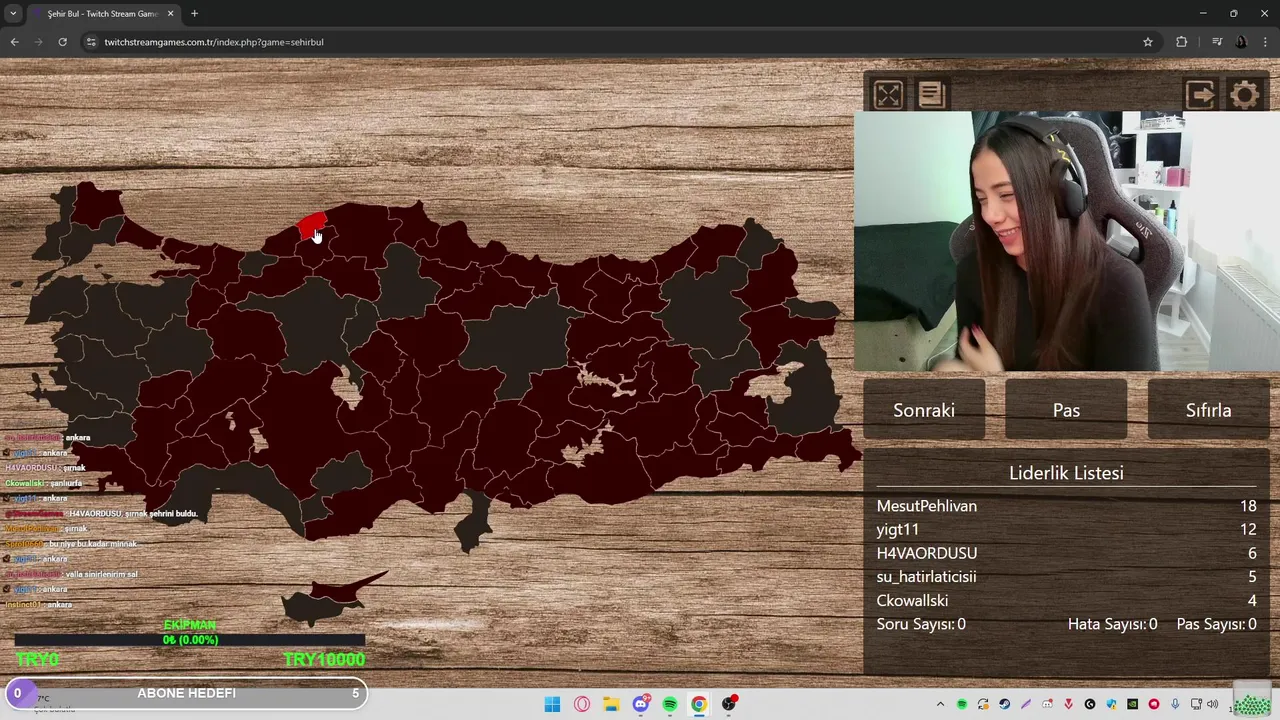
Task: Bookmark this page with the star icon
Action: (1148, 42)
